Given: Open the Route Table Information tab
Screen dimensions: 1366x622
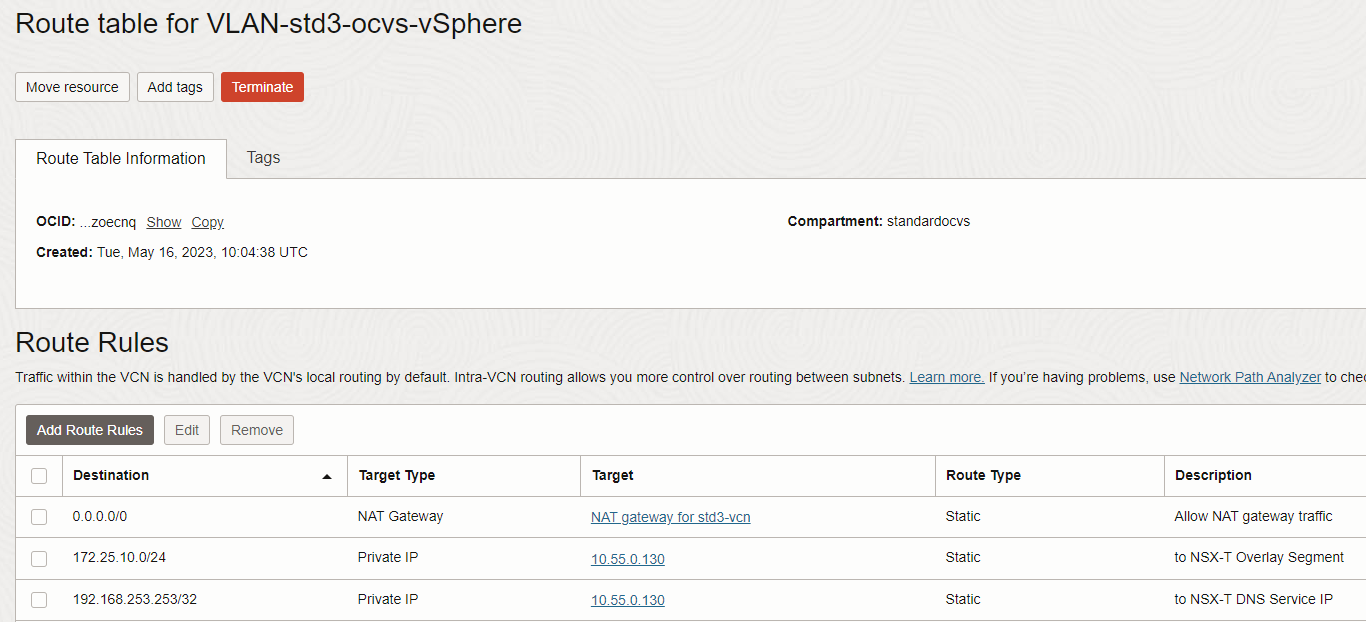Looking at the screenshot, I should [120, 158].
